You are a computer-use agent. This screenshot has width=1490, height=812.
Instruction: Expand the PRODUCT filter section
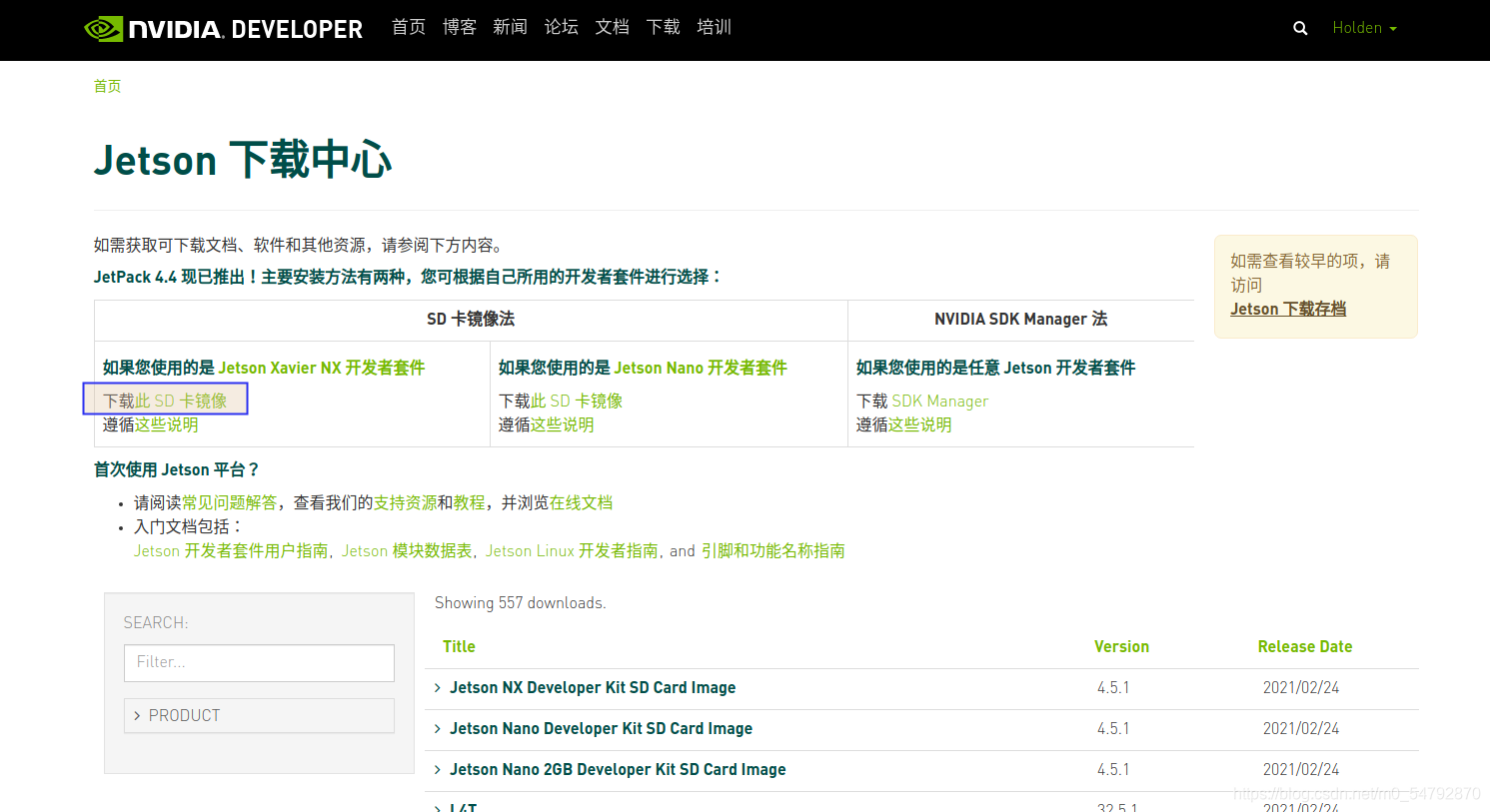point(259,715)
